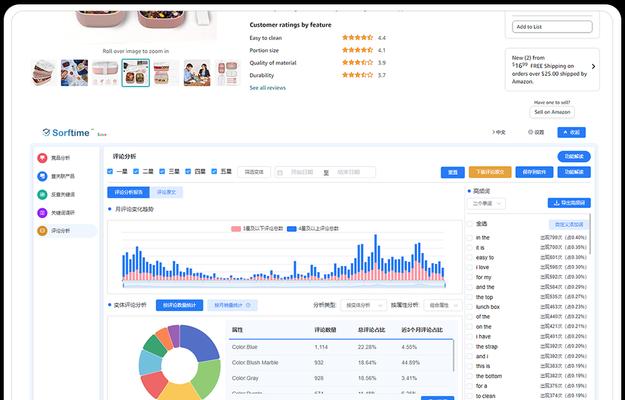Select the count-by-review-quantity tab
The height and width of the screenshot is (400, 625).
click(179, 305)
